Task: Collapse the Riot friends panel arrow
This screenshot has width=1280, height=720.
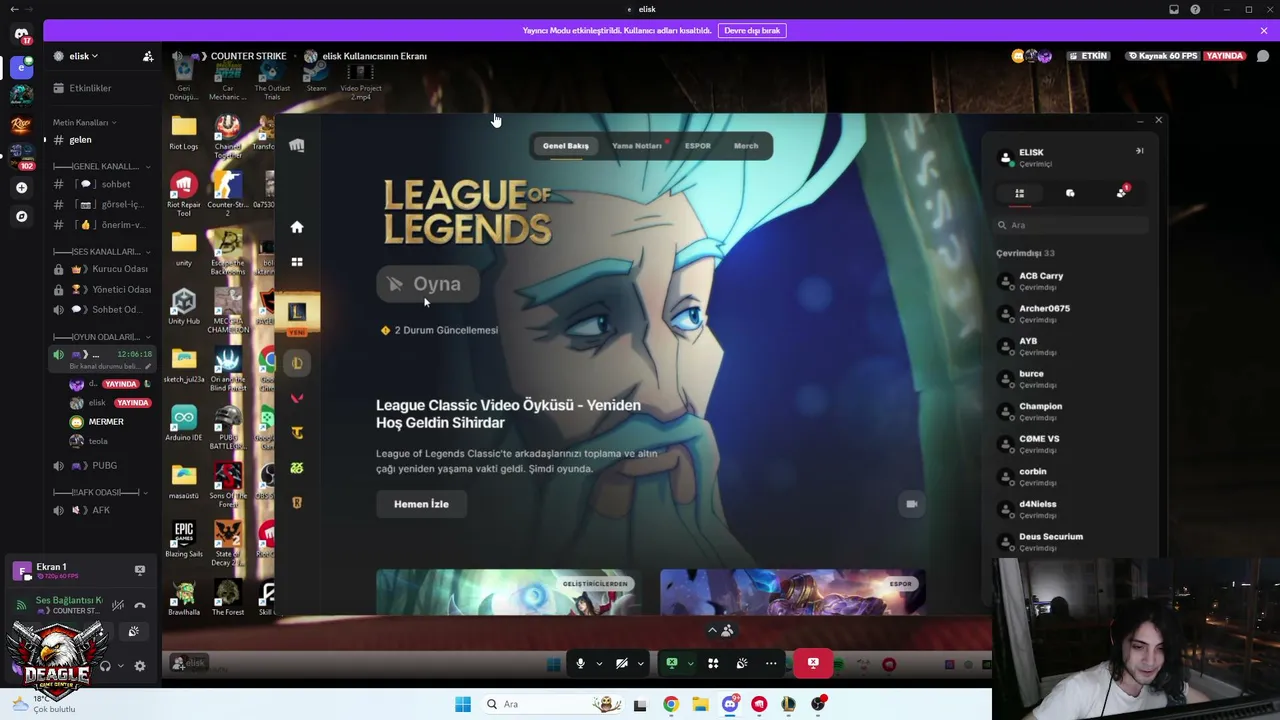Action: (x=1139, y=151)
